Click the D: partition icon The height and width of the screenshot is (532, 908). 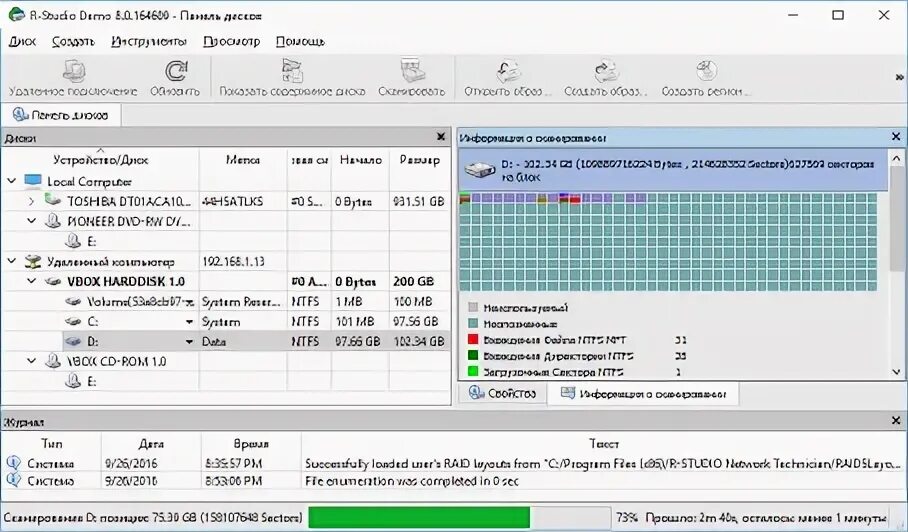(x=73, y=342)
